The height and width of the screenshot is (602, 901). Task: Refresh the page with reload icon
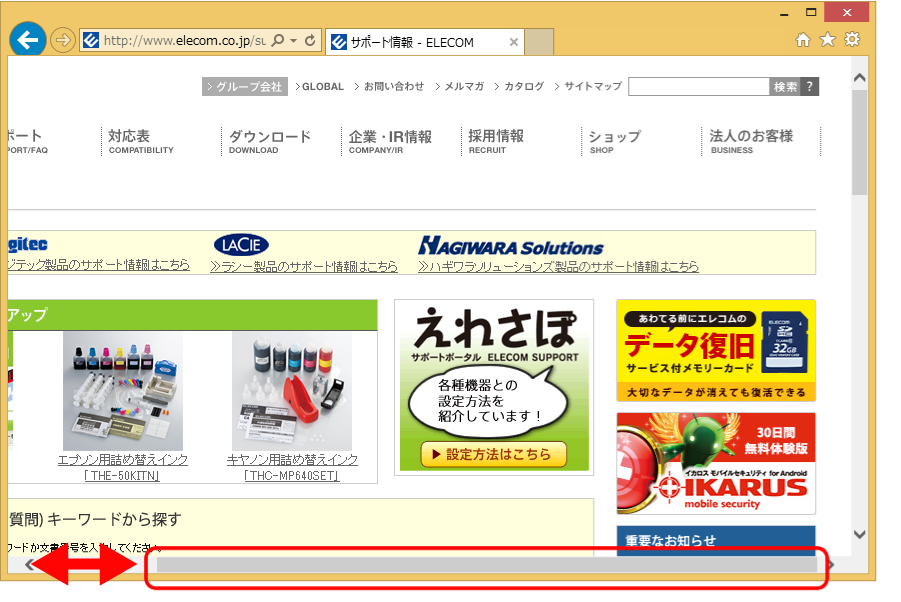point(310,40)
